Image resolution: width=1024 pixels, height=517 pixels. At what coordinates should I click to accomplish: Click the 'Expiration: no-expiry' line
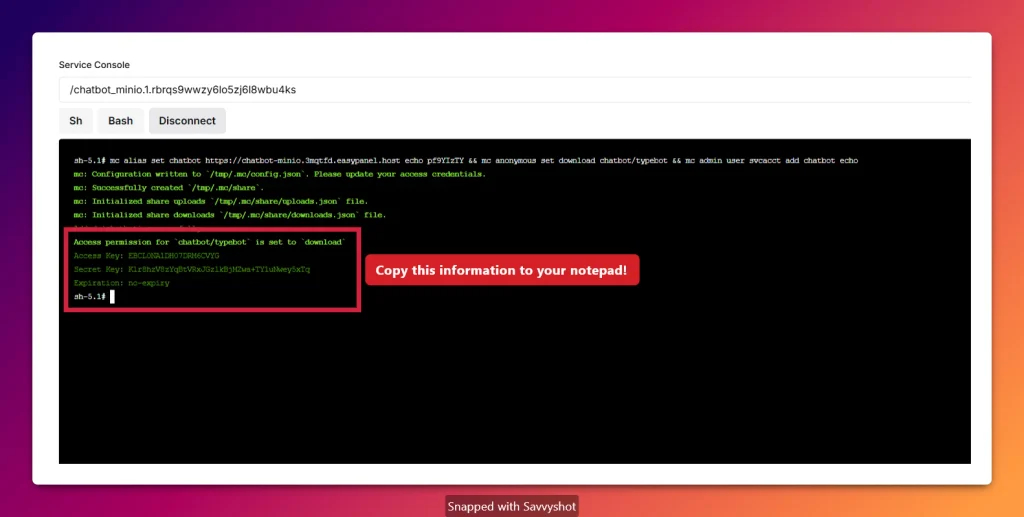121,283
